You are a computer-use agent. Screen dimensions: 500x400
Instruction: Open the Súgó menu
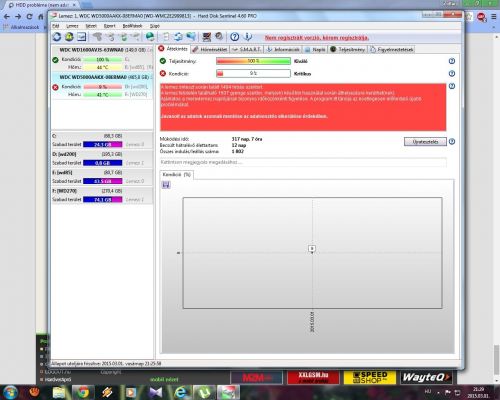pyautogui.click(x=155, y=26)
